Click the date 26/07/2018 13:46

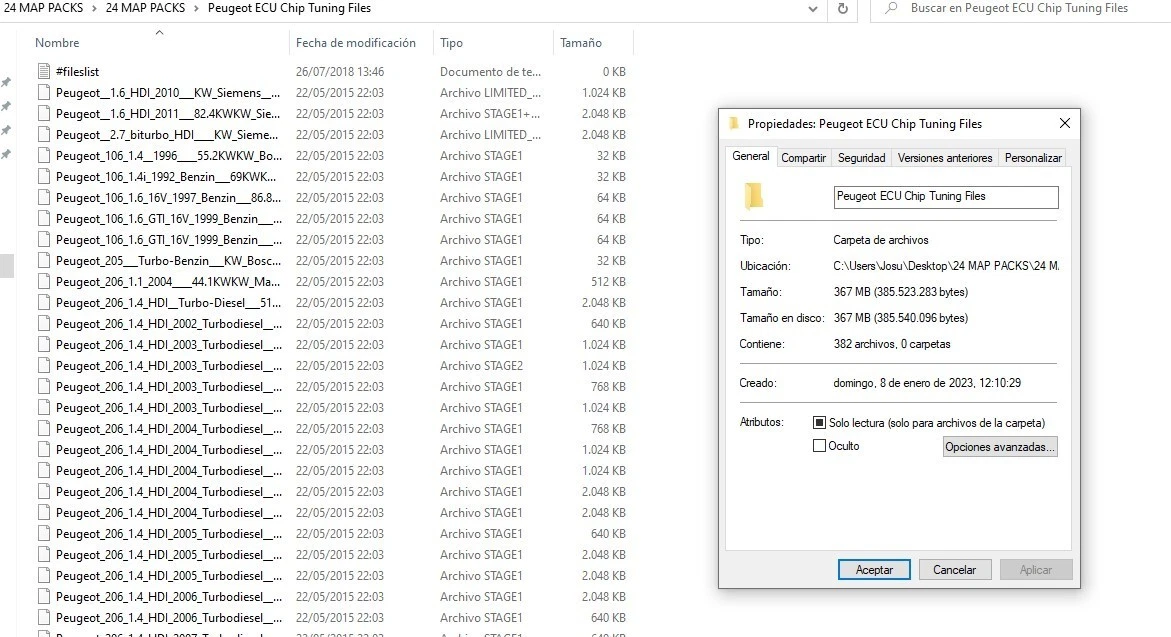(340, 72)
